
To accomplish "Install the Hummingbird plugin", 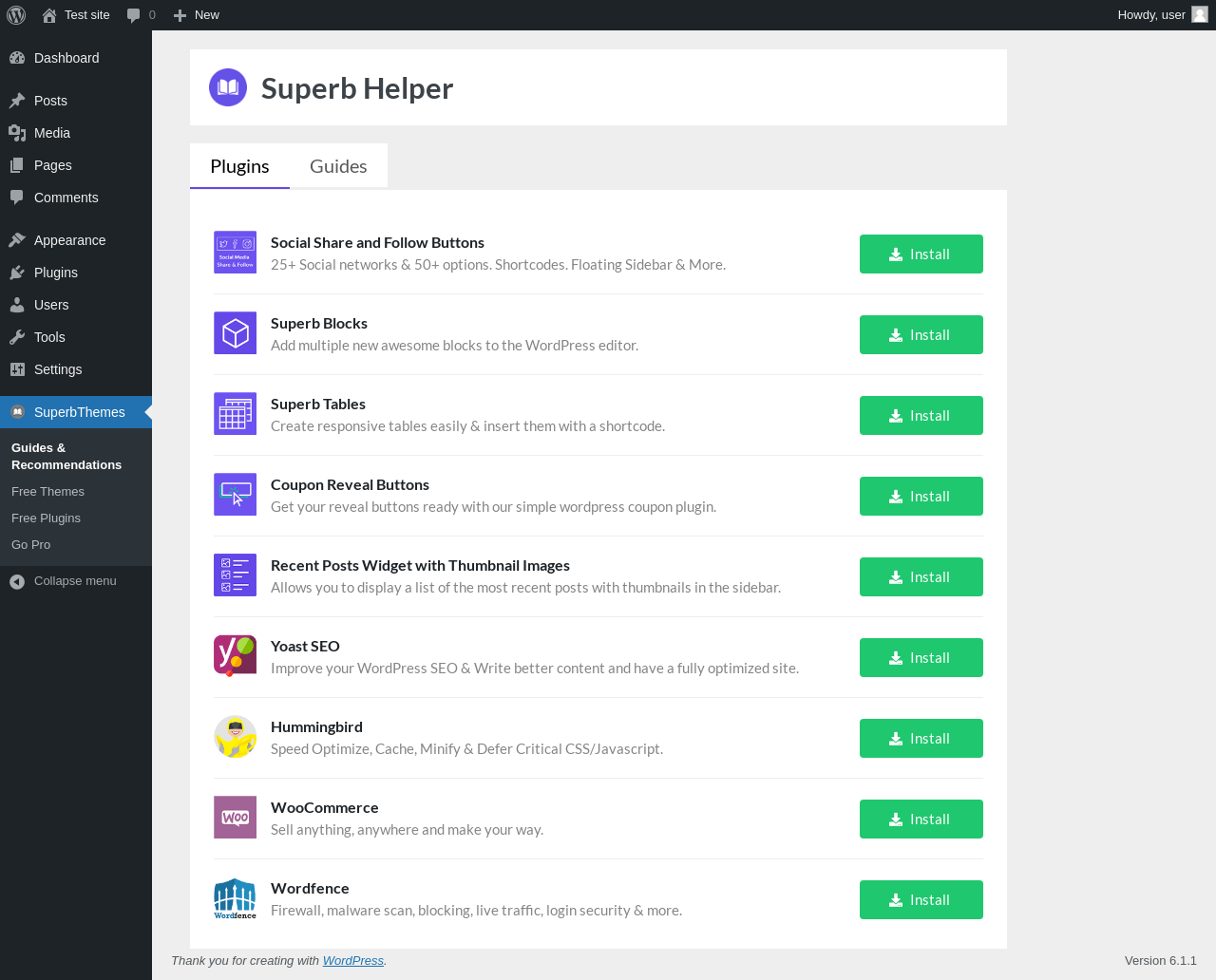I will [x=921, y=739].
